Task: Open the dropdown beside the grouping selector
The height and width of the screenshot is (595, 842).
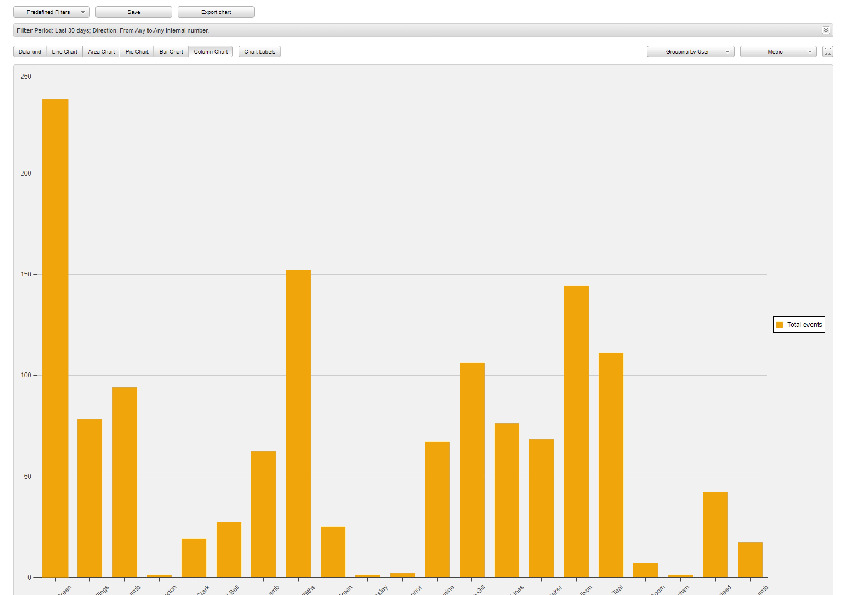Action: 778,51
